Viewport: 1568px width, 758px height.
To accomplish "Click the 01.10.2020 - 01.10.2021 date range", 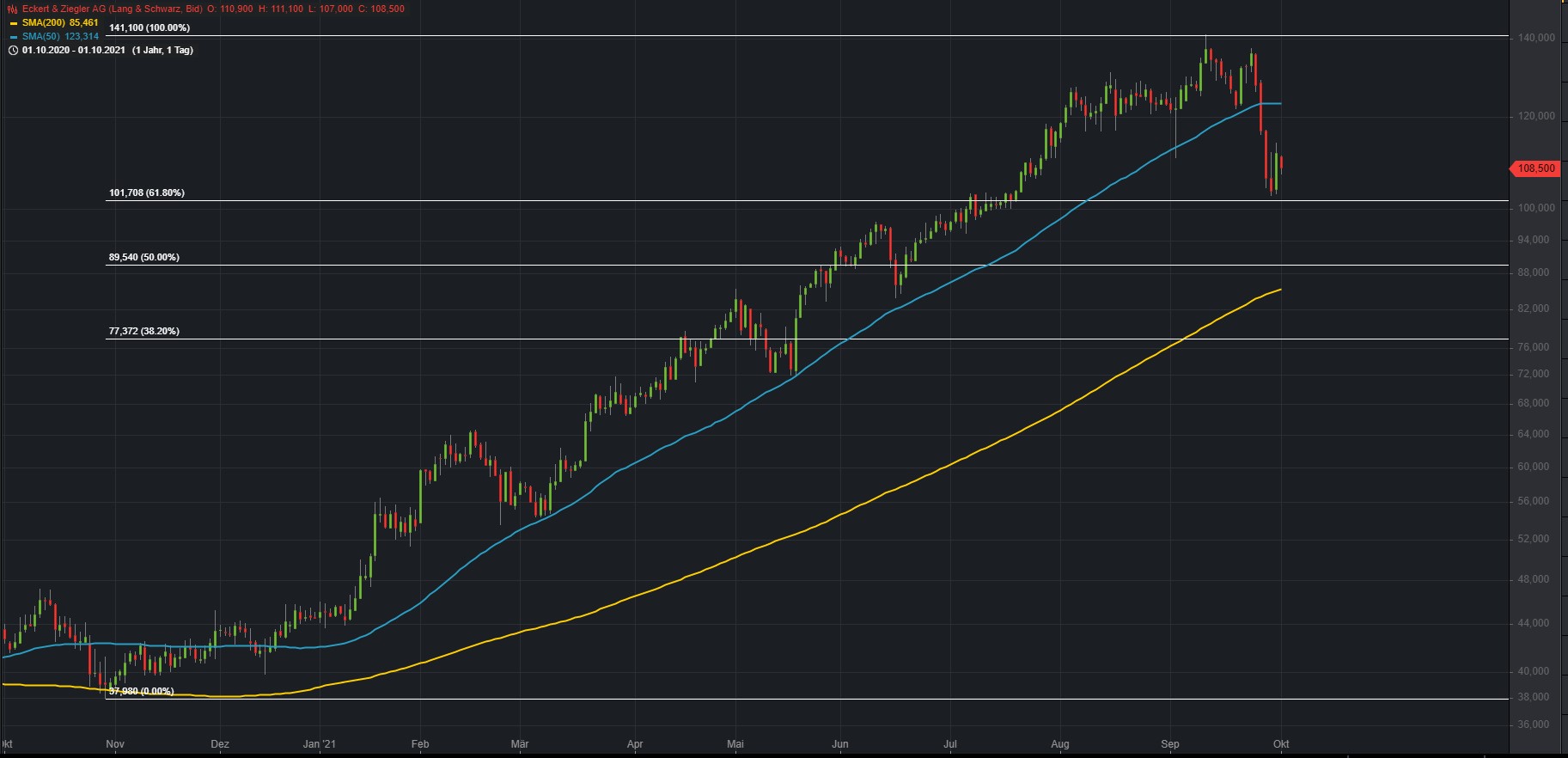I will coord(74,50).
